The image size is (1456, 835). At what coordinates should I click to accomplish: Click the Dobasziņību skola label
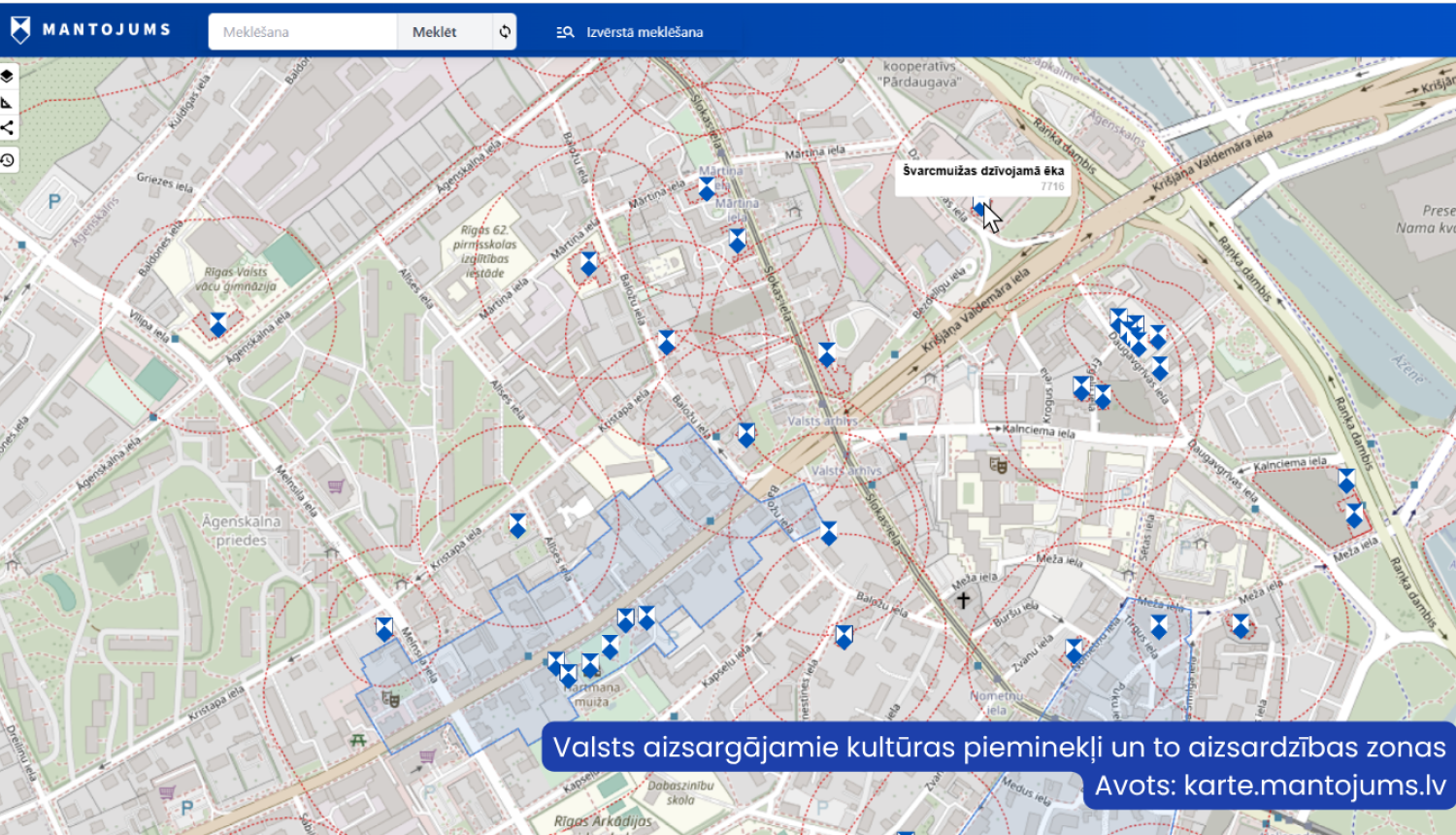point(680,792)
